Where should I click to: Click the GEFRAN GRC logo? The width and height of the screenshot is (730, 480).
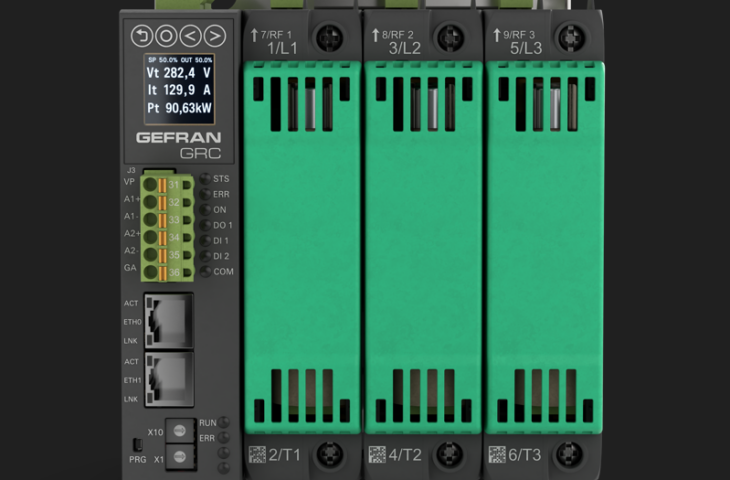coord(178,146)
